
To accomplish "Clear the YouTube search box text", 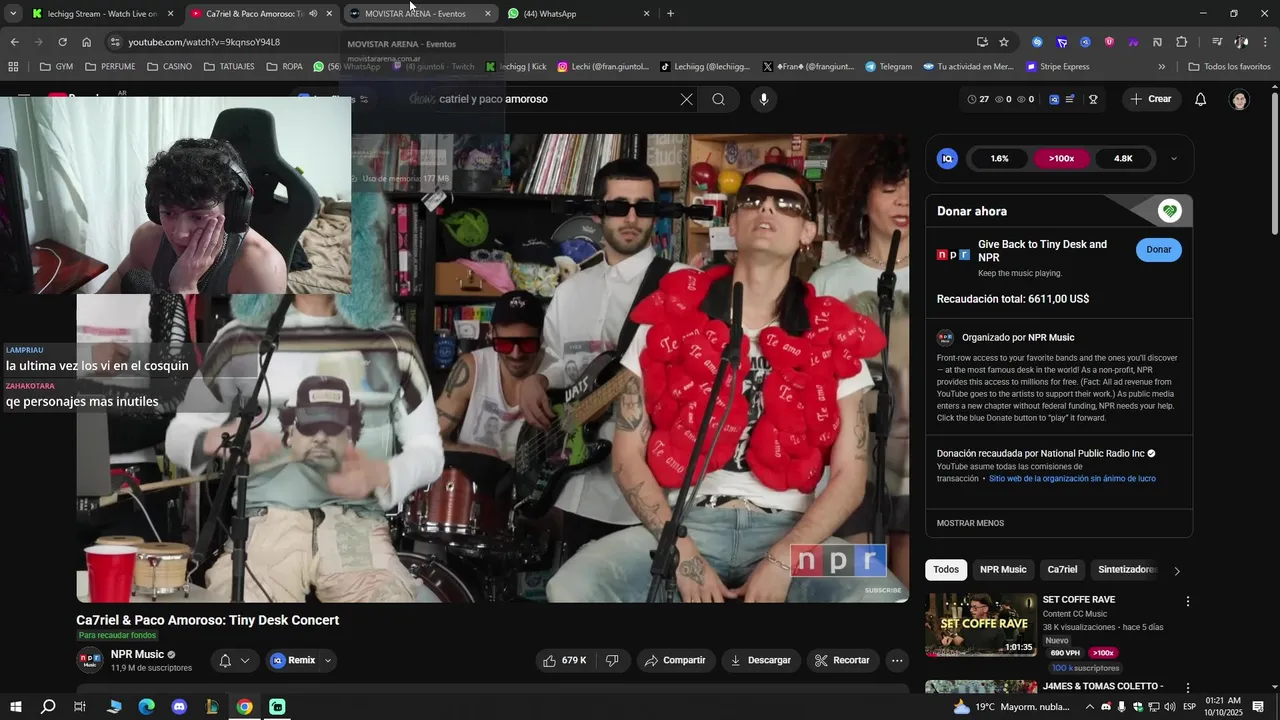I will [686, 99].
